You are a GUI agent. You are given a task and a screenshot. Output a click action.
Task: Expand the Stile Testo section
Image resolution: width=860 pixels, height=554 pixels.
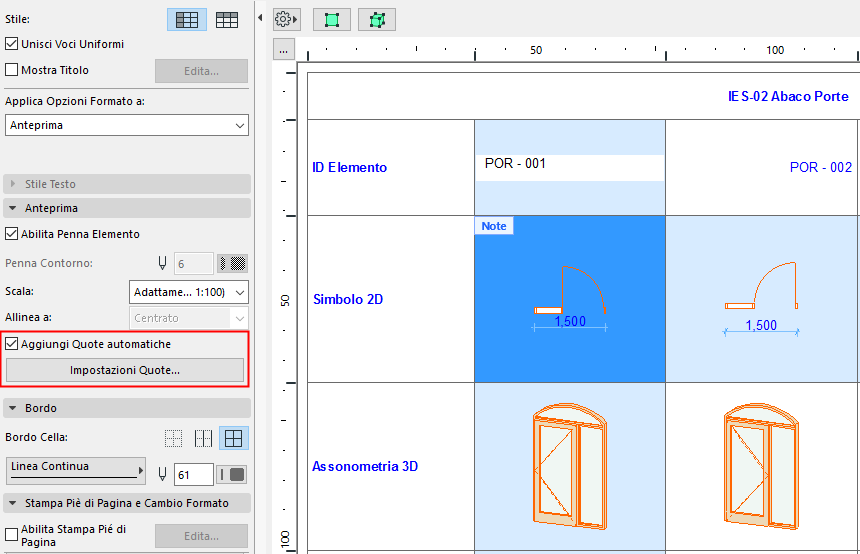[127, 184]
